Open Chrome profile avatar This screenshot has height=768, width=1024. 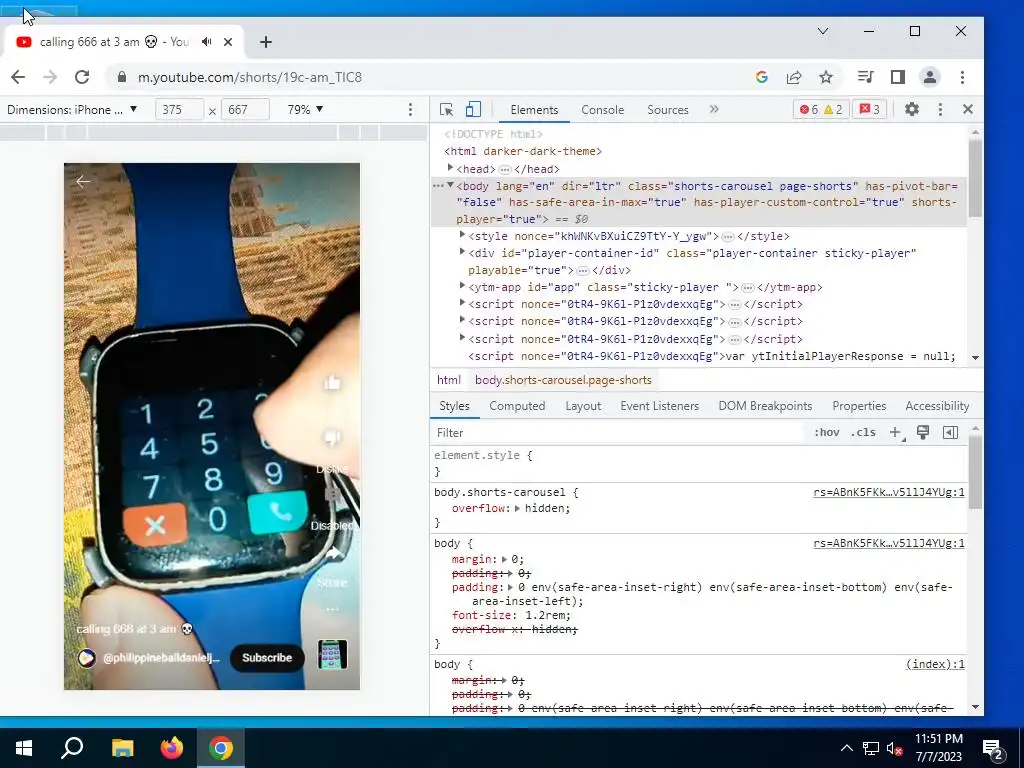pyautogui.click(x=929, y=77)
